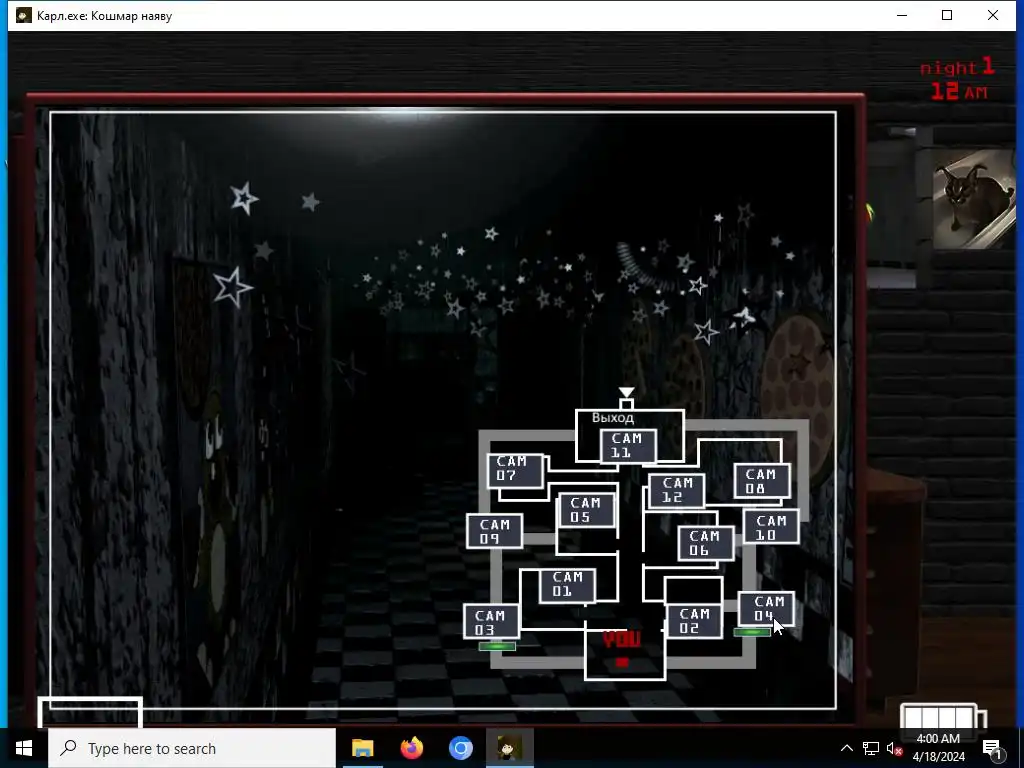
Task: Click the muted volume icon
Action: [894, 748]
